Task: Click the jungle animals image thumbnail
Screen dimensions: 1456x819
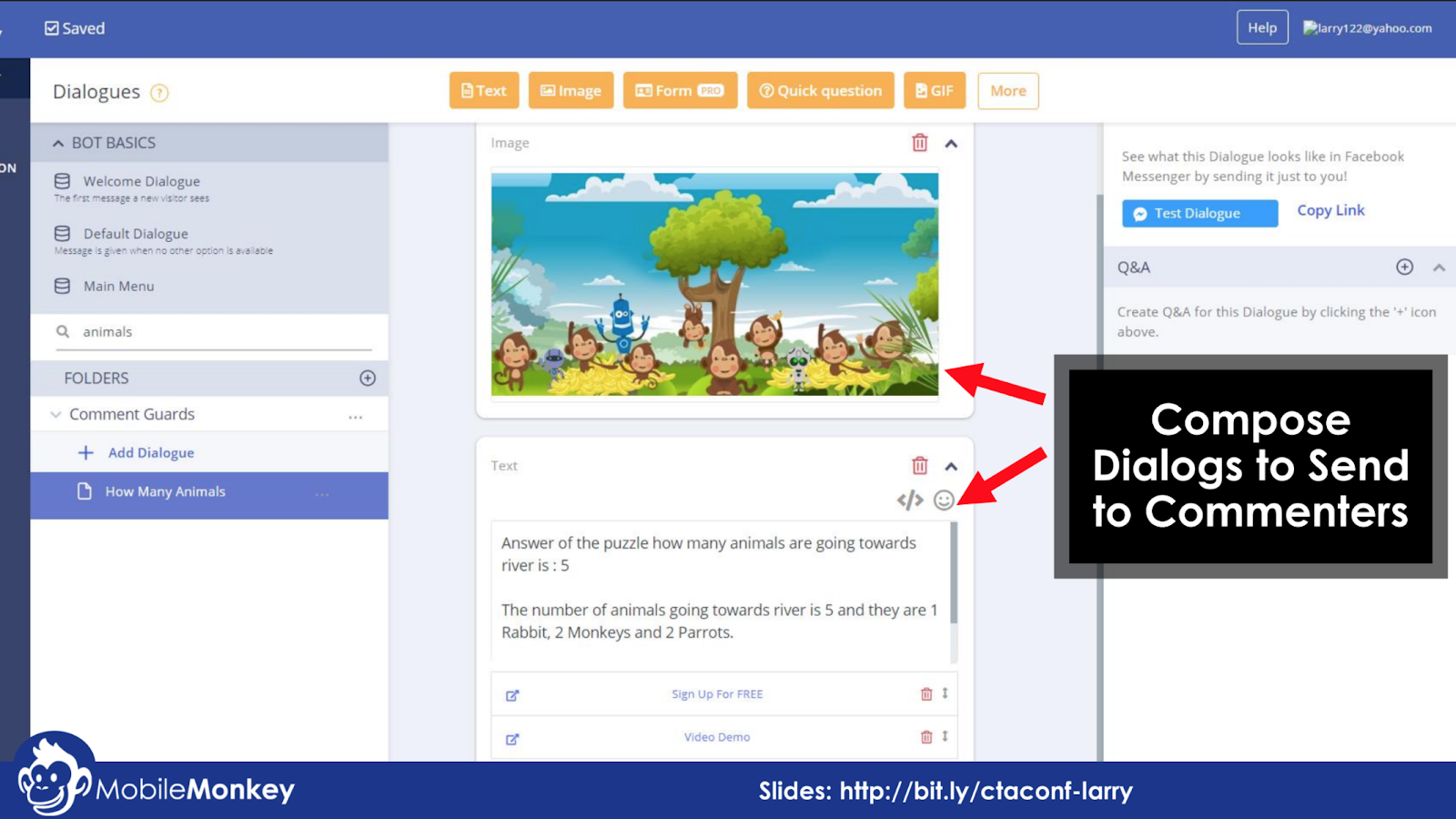Action: 715,284
